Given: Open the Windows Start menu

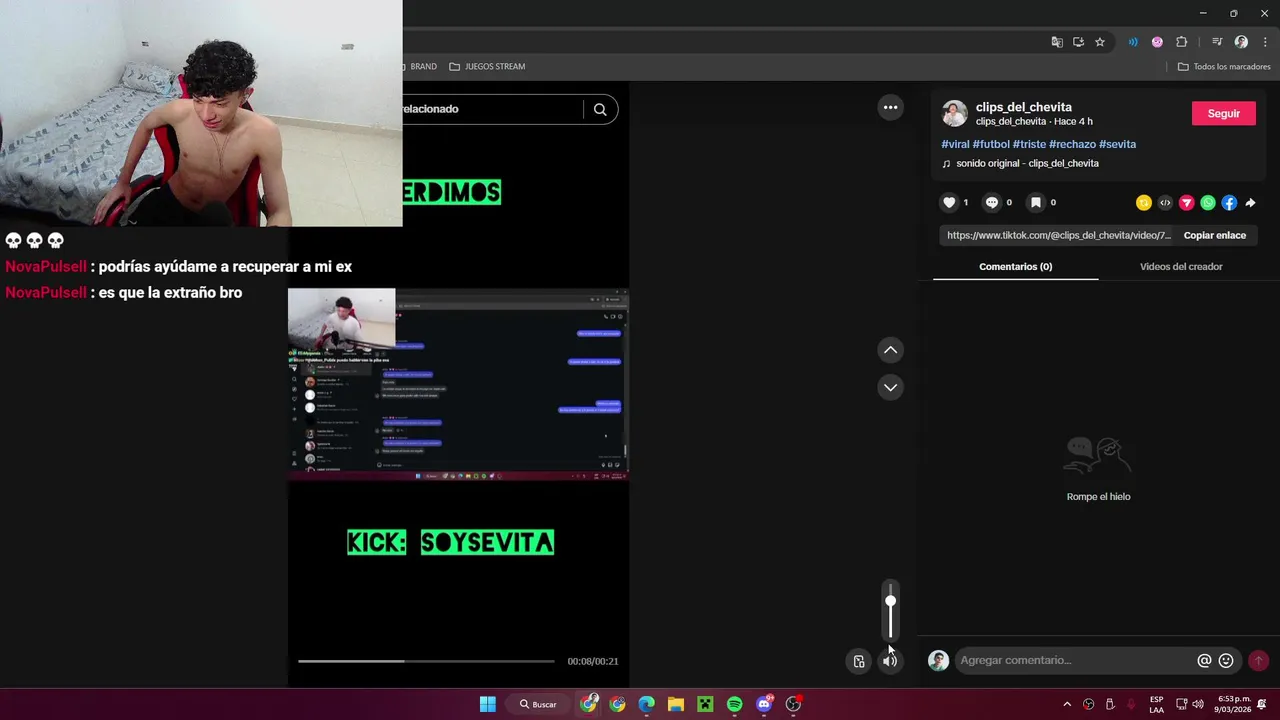Looking at the screenshot, I should (487, 704).
